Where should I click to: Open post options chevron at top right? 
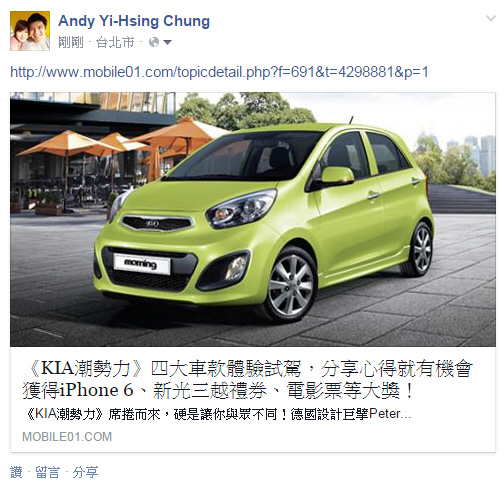pyautogui.click(x=491, y=18)
